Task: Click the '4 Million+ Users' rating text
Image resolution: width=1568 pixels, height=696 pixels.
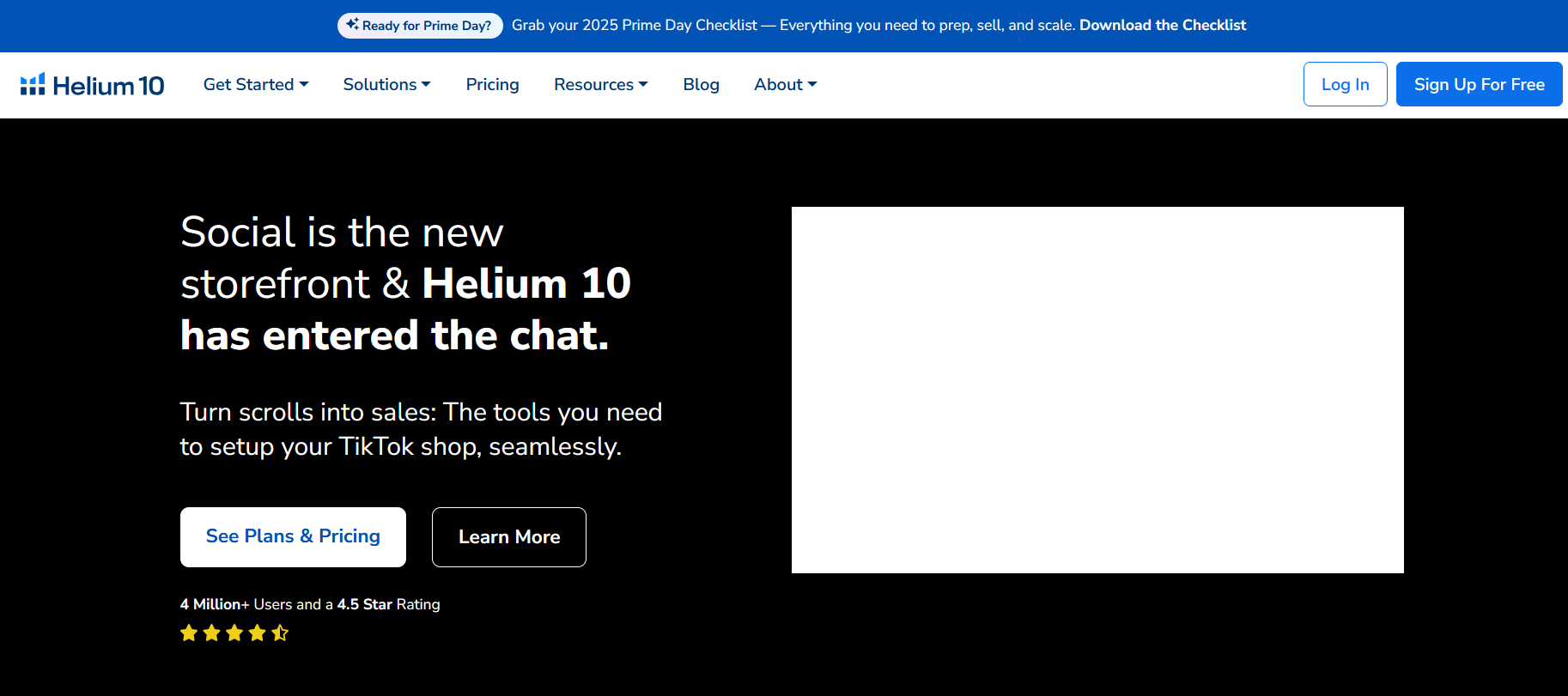Action: point(310,604)
